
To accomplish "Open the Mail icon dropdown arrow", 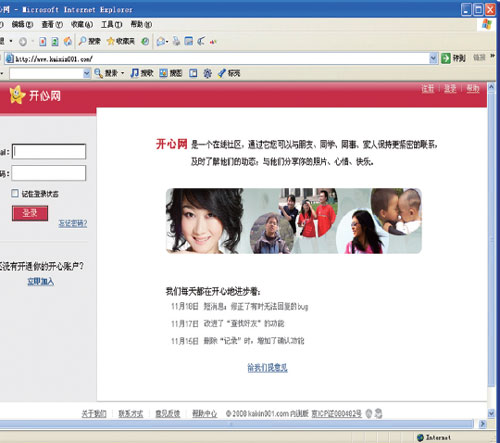I will 167,41.
